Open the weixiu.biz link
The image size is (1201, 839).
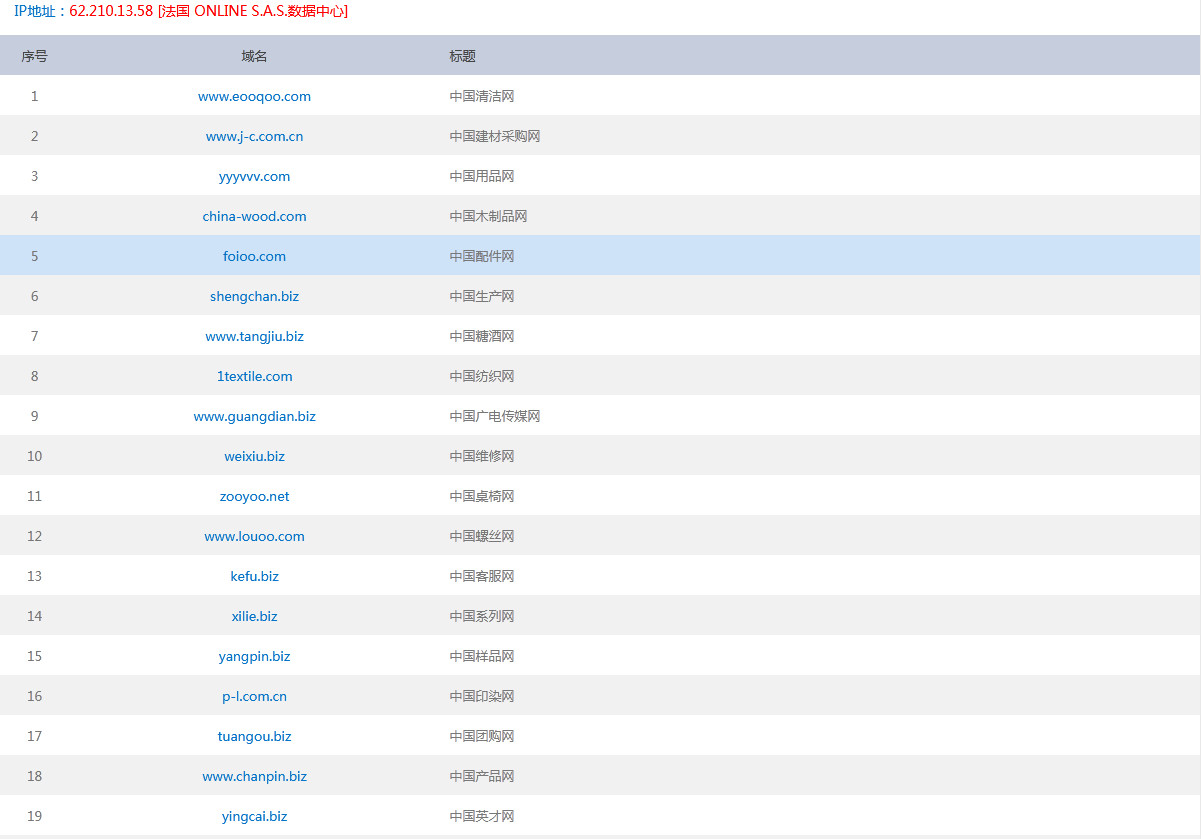click(254, 456)
